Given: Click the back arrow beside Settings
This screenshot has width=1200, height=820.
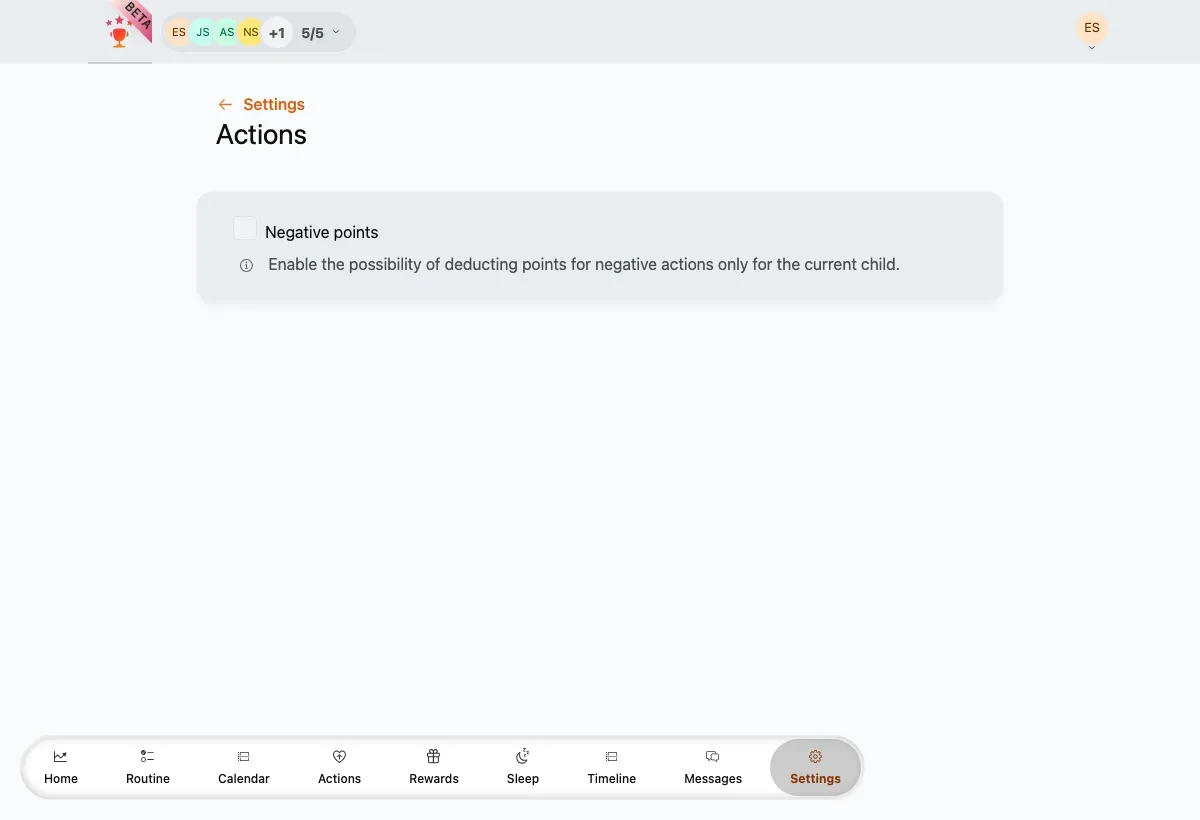Looking at the screenshot, I should click(225, 104).
